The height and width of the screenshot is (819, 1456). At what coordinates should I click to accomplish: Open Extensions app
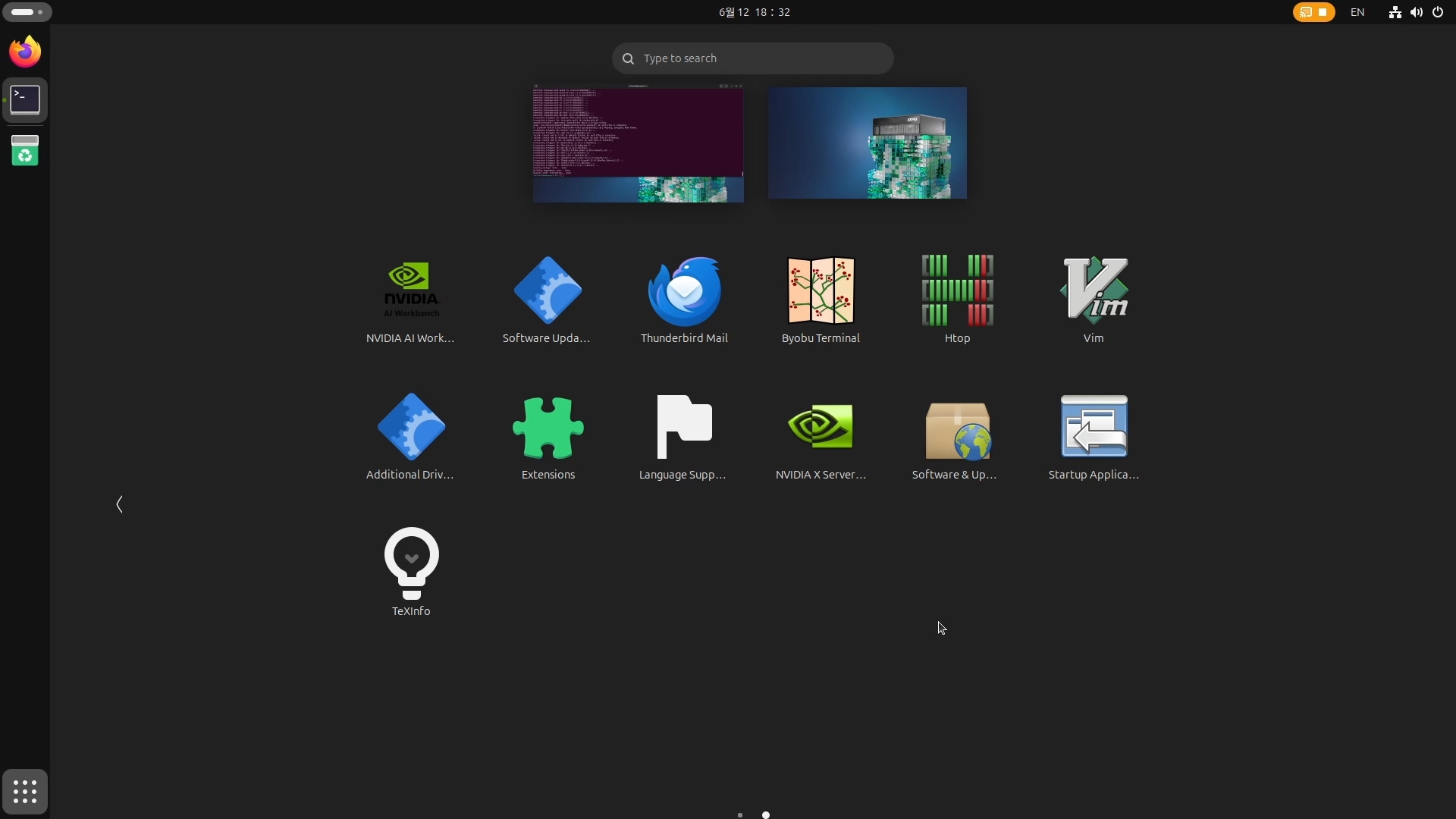pos(548,437)
